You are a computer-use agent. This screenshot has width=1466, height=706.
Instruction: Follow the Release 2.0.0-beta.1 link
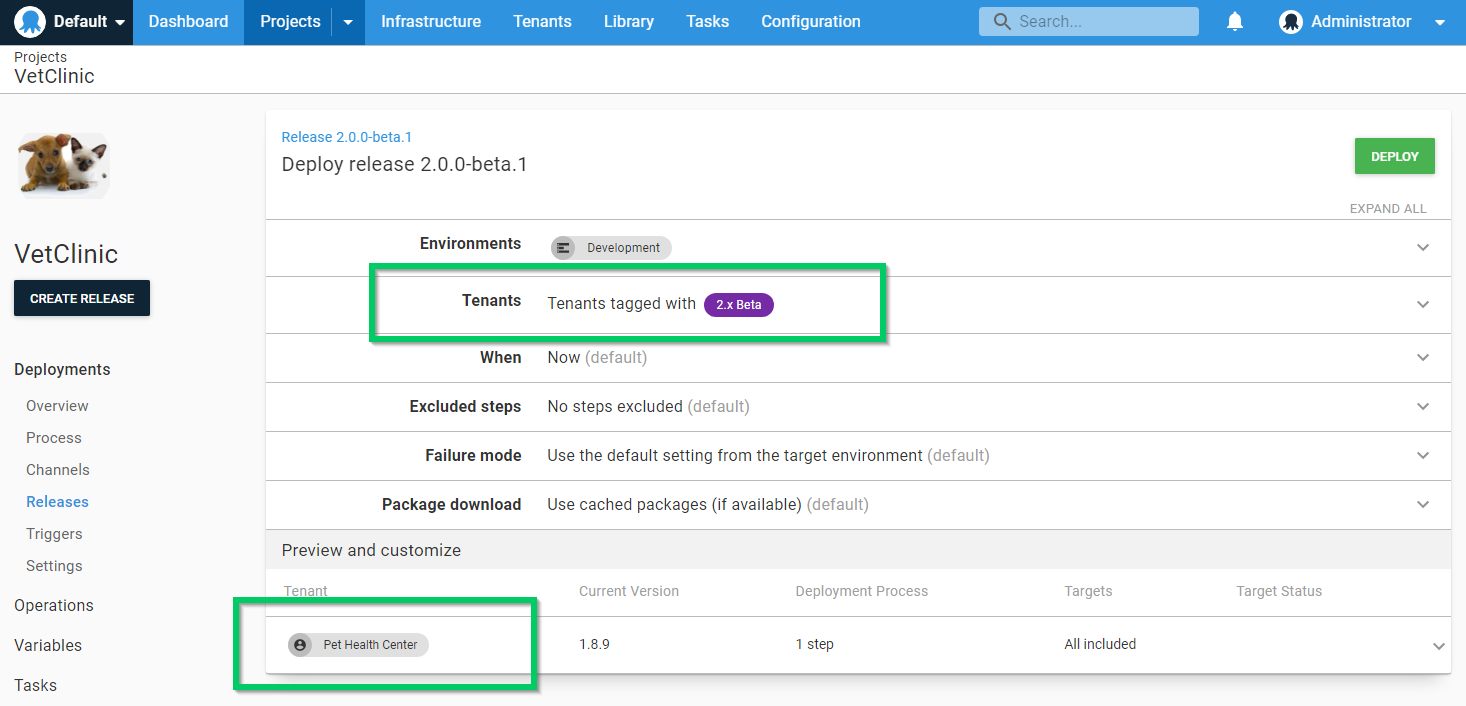pos(346,137)
